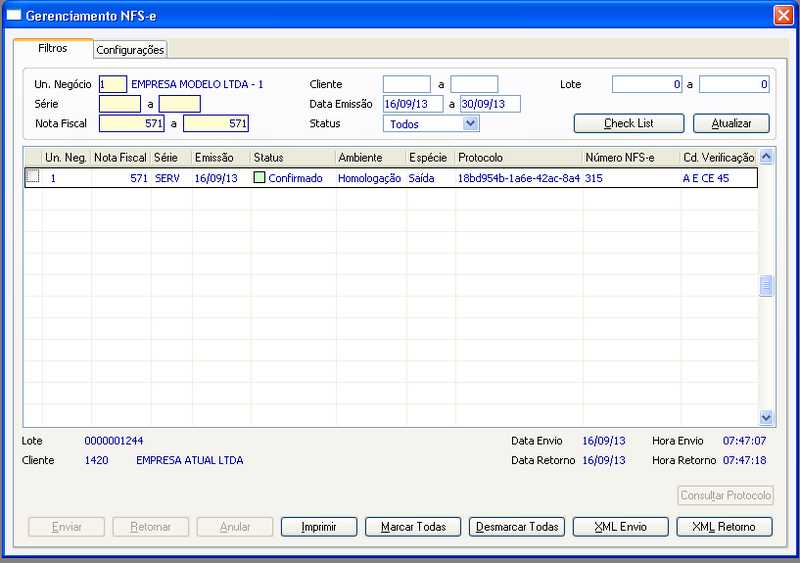Select protocol cell 18bd954b-1a6e-42ac-8a4

[519, 178]
